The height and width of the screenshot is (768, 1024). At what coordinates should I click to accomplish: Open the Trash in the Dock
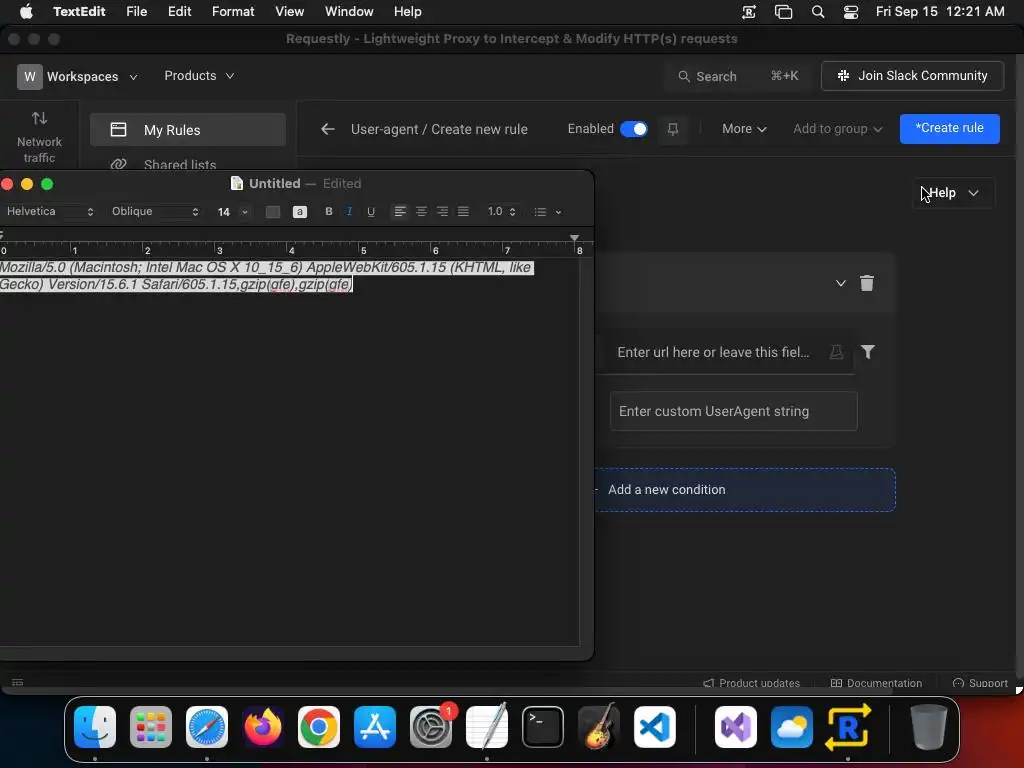928,727
